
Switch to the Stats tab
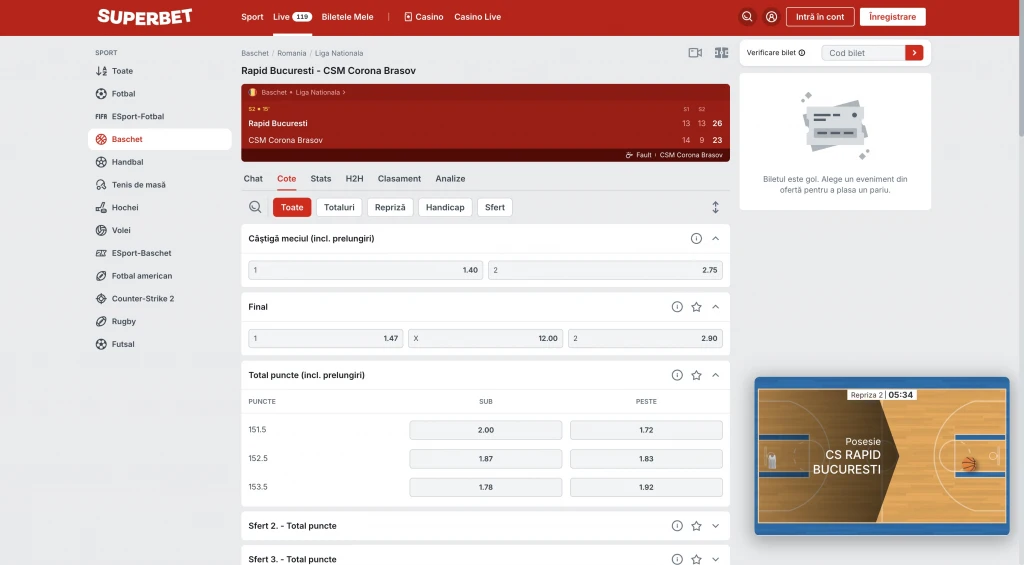320,179
